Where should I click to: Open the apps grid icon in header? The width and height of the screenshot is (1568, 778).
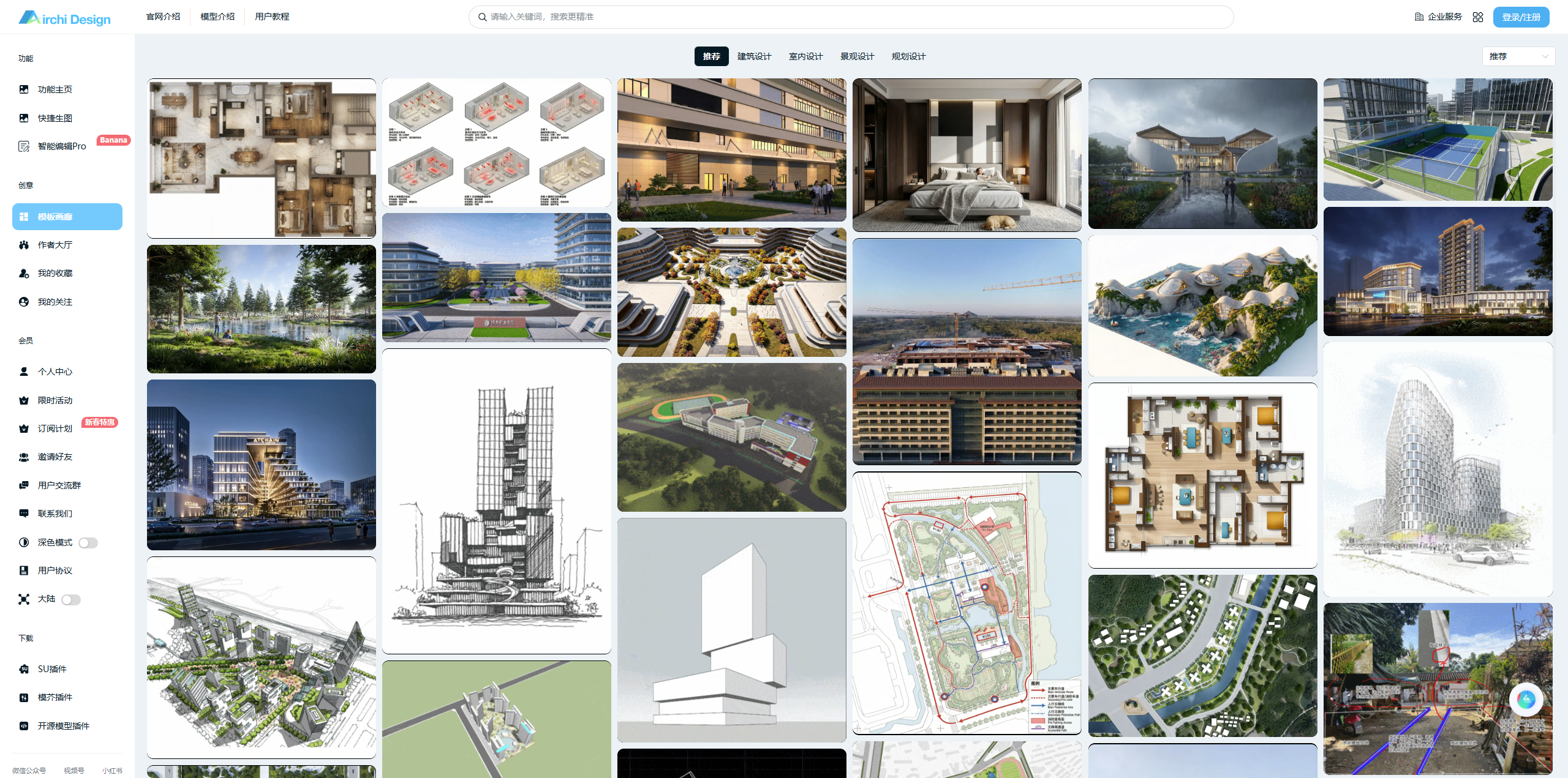point(1478,17)
